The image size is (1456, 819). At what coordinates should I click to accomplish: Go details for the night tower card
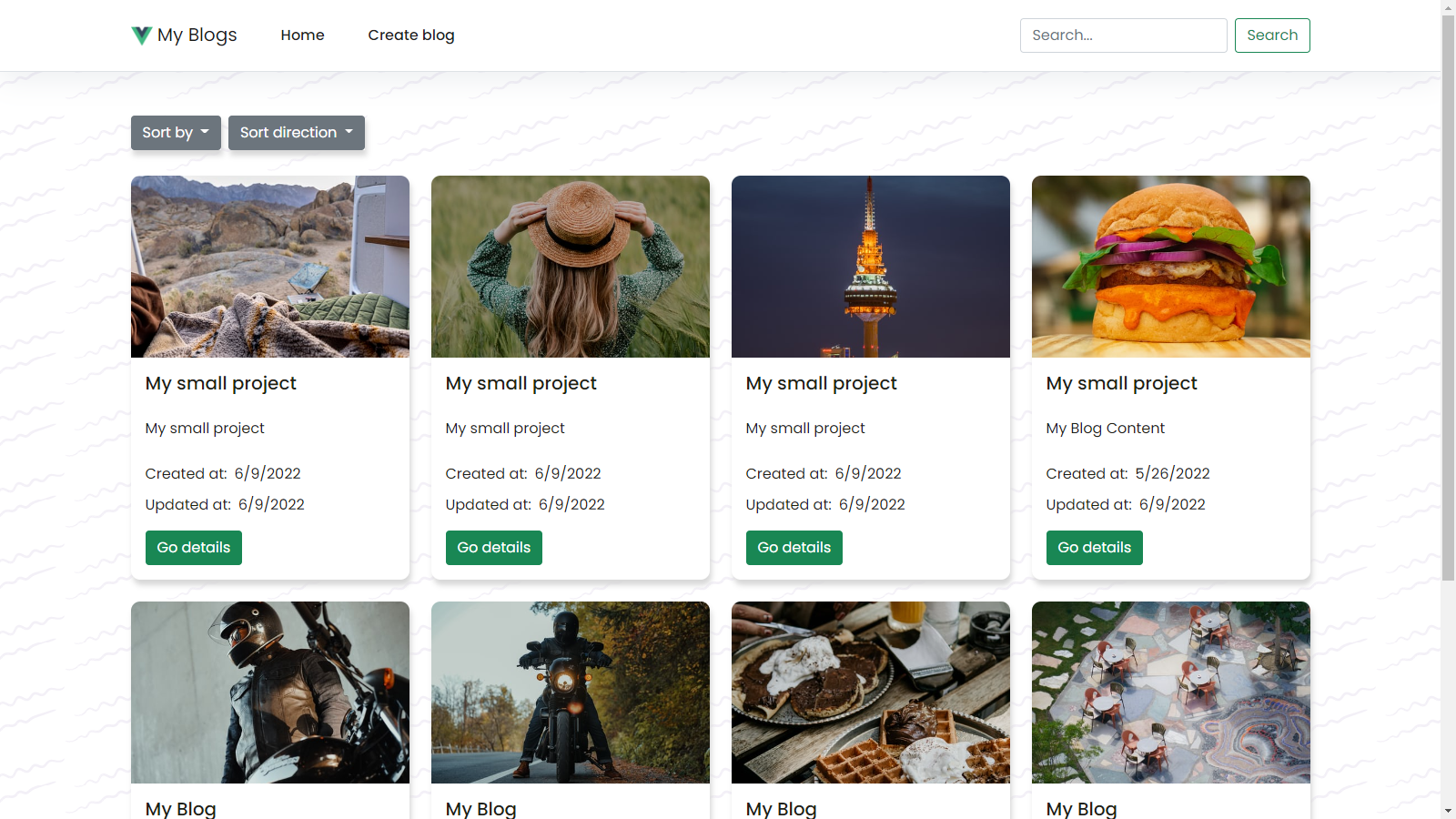794,548
